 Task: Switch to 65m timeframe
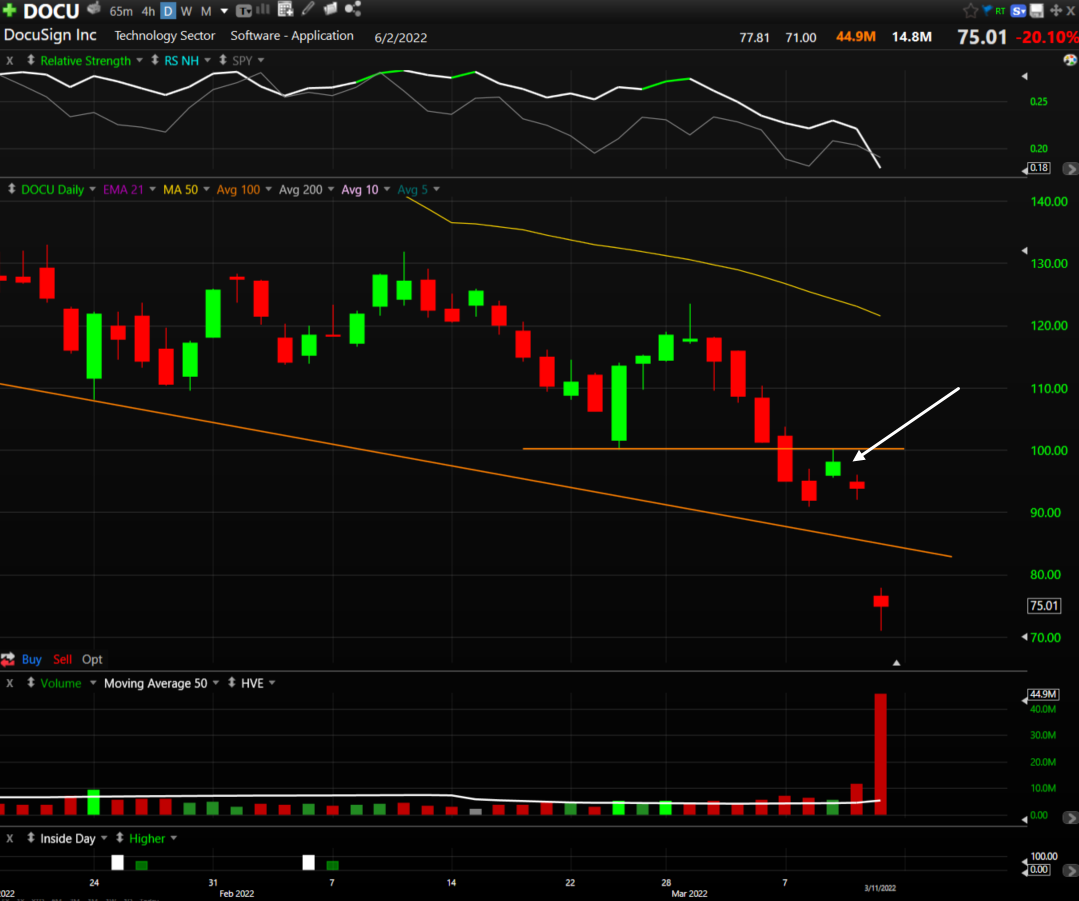[x=121, y=11]
